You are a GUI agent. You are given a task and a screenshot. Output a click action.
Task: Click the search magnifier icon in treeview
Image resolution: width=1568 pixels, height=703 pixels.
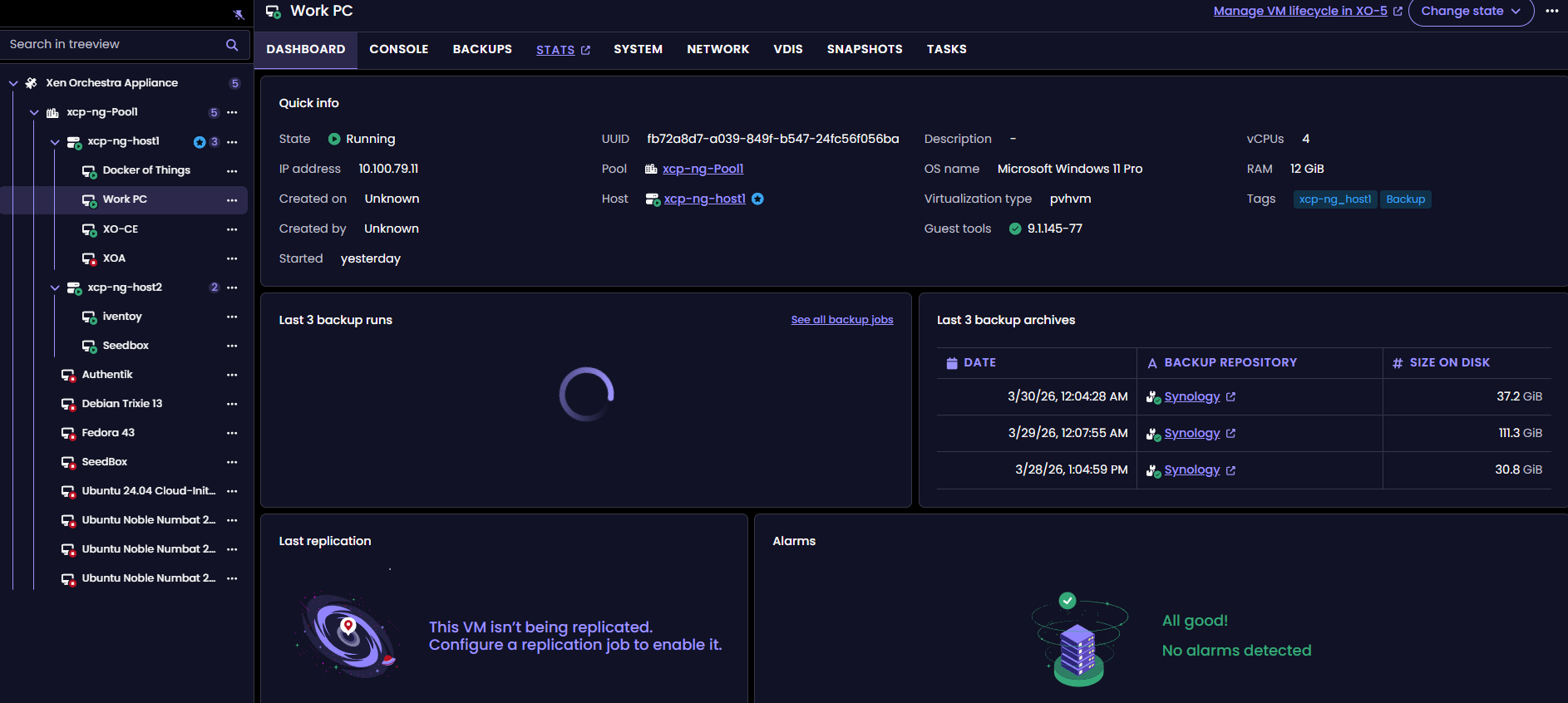(232, 45)
